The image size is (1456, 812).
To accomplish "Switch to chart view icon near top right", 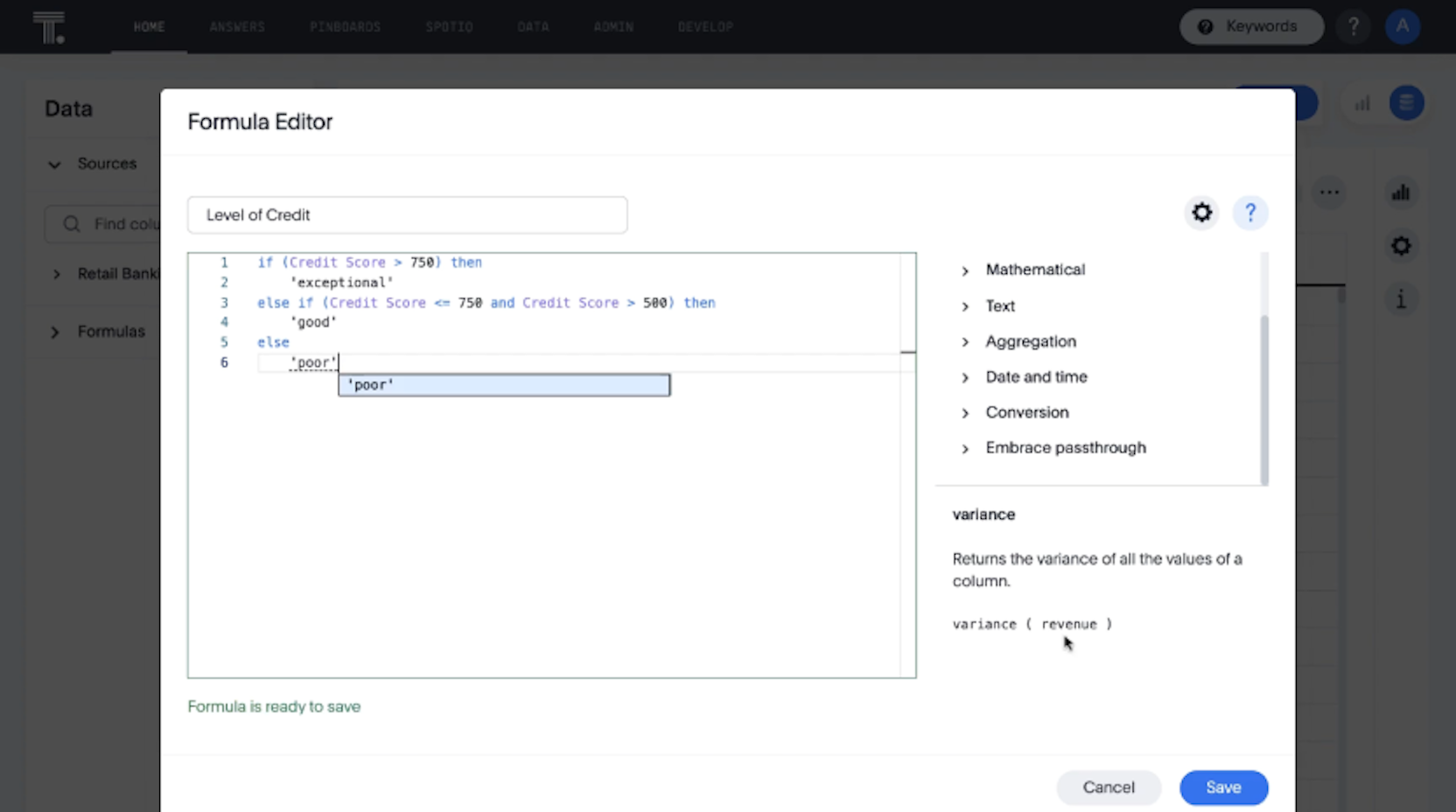I will pyautogui.click(x=1362, y=103).
